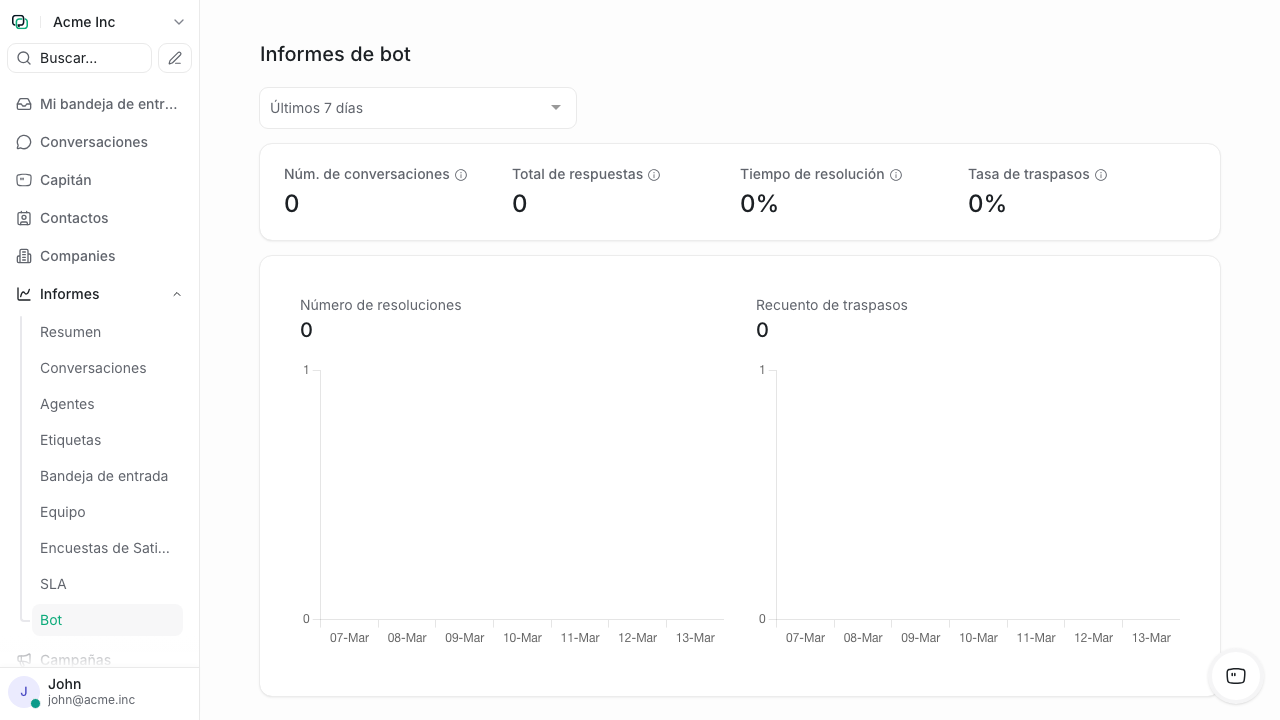Click the info icon next to Tiempo de resolución
The image size is (1280, 720).
pyautogui.click(x=896, y=174)
